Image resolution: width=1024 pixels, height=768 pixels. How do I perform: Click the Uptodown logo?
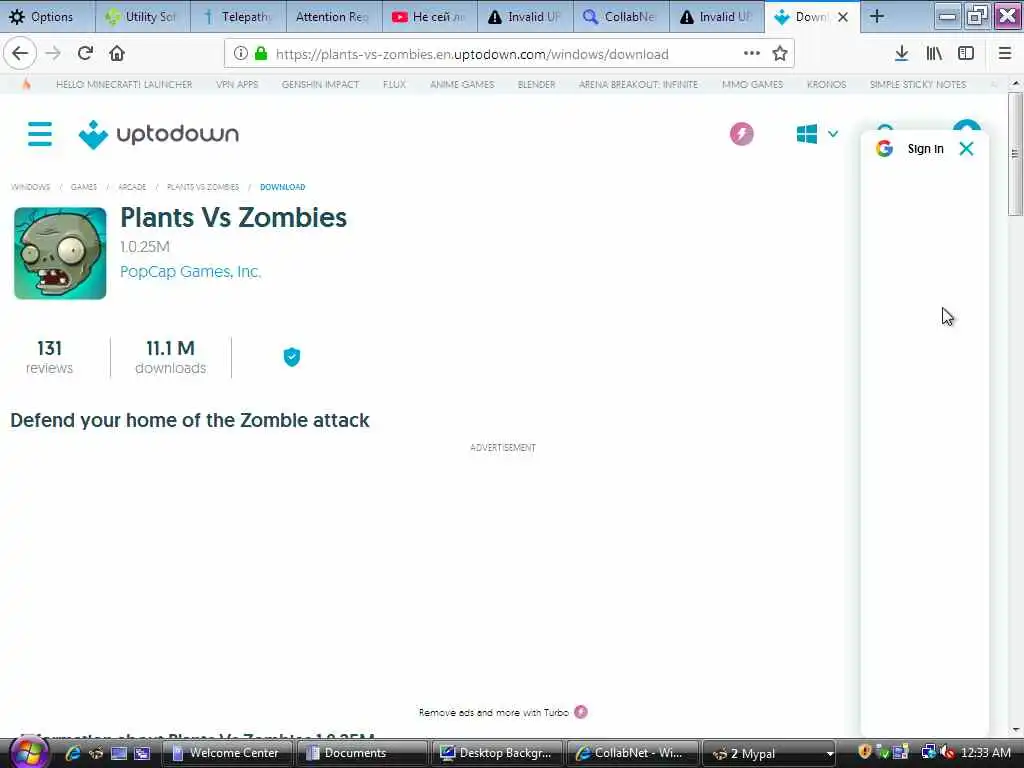click(159, 135)
